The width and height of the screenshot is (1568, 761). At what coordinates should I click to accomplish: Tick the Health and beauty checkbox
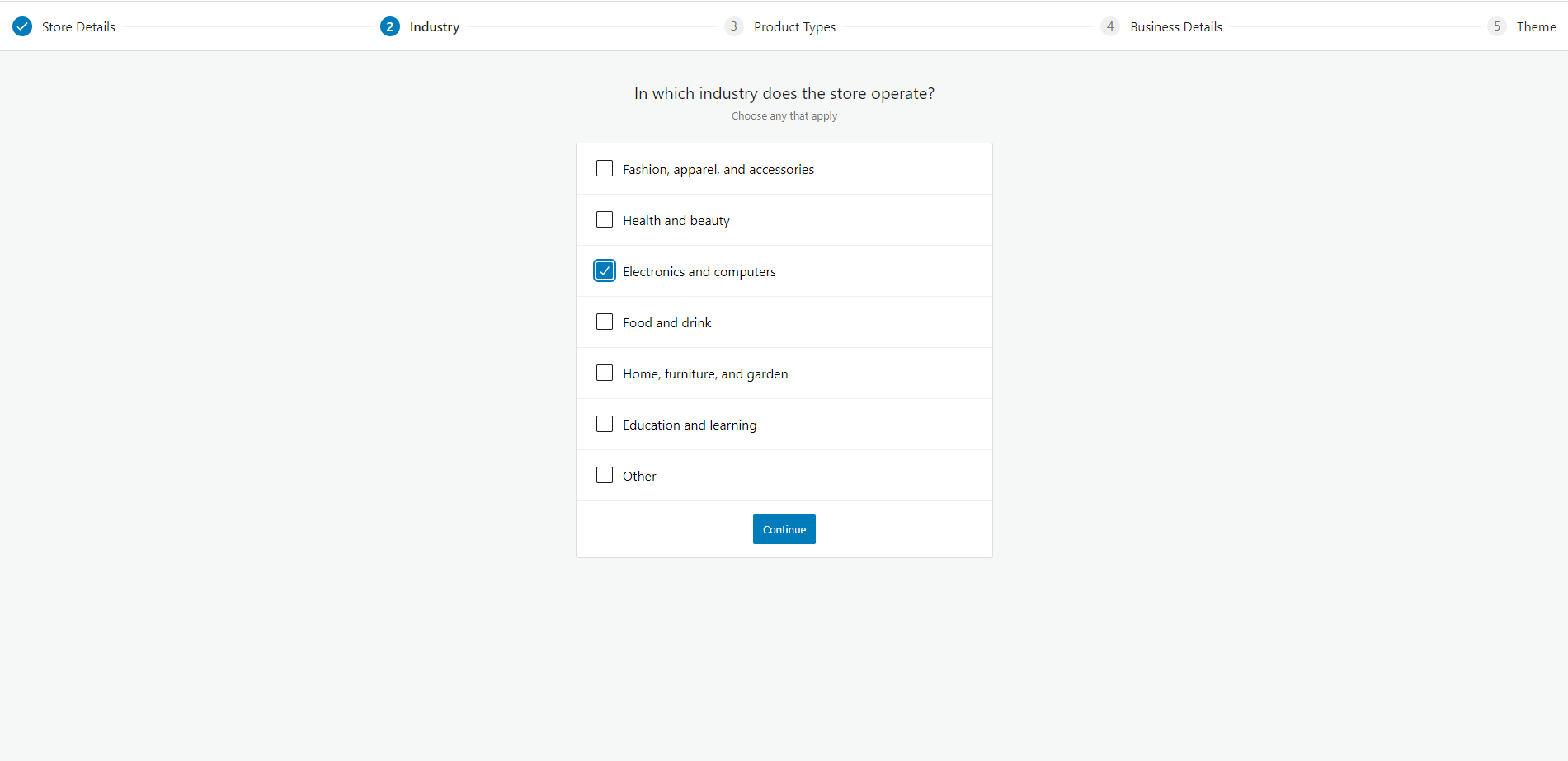(605, 219)
